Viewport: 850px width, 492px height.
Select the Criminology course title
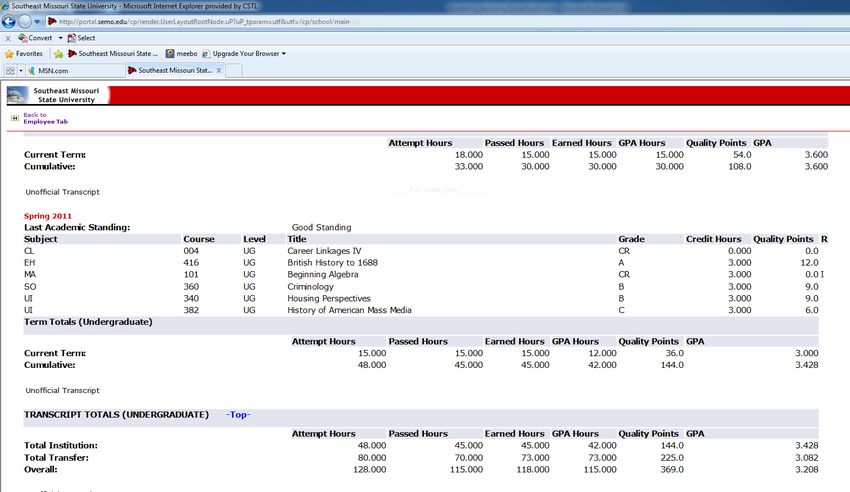click(311, 287)
